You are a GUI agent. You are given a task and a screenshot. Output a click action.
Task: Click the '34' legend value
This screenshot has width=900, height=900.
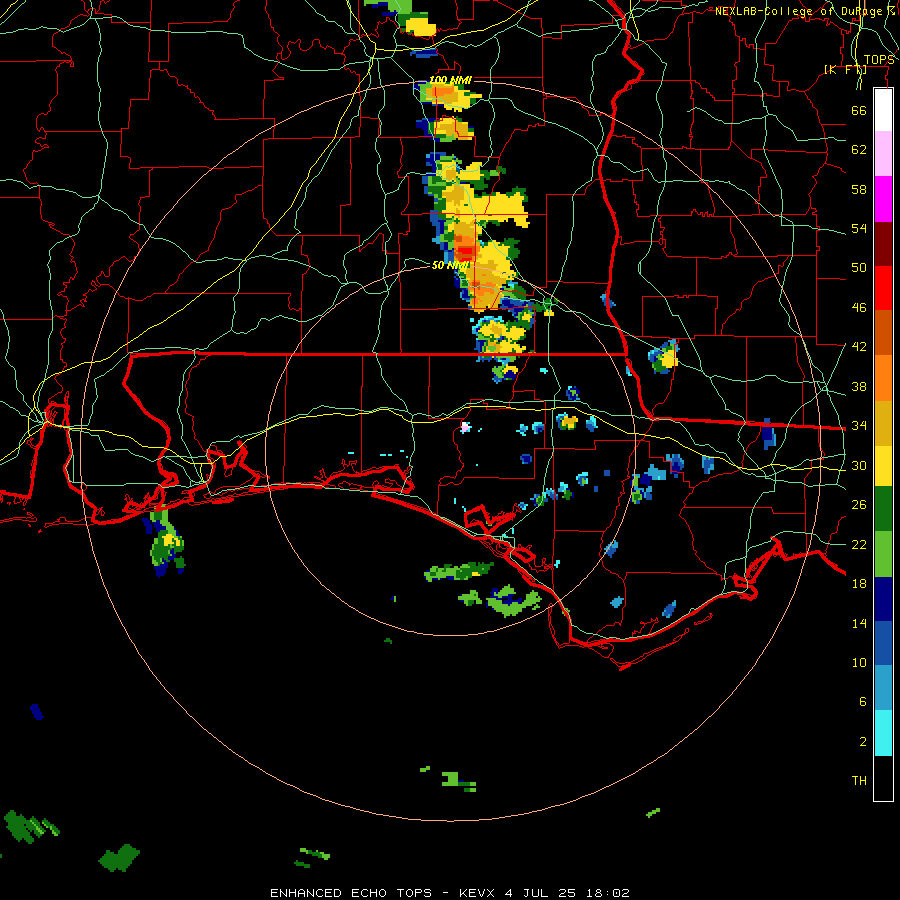coord(859,426)
